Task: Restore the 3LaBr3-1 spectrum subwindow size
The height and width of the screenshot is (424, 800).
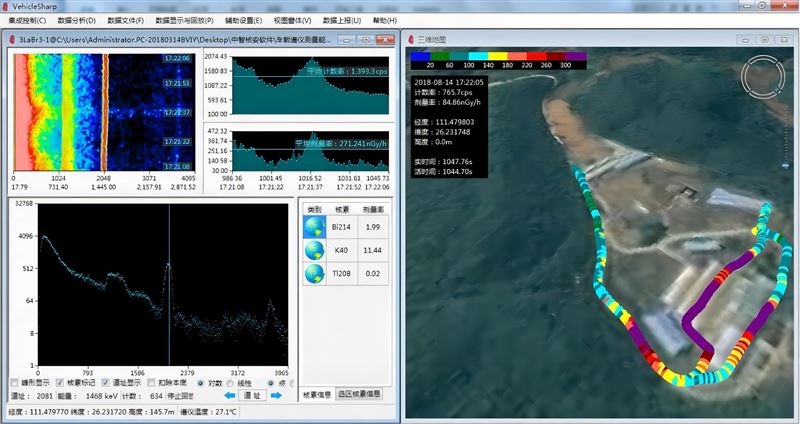Action: click(x=366, y=39)
